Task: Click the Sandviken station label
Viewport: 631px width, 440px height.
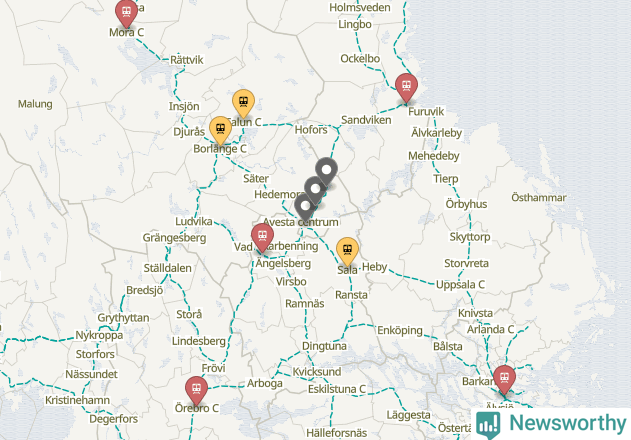Action: point(366,120)
